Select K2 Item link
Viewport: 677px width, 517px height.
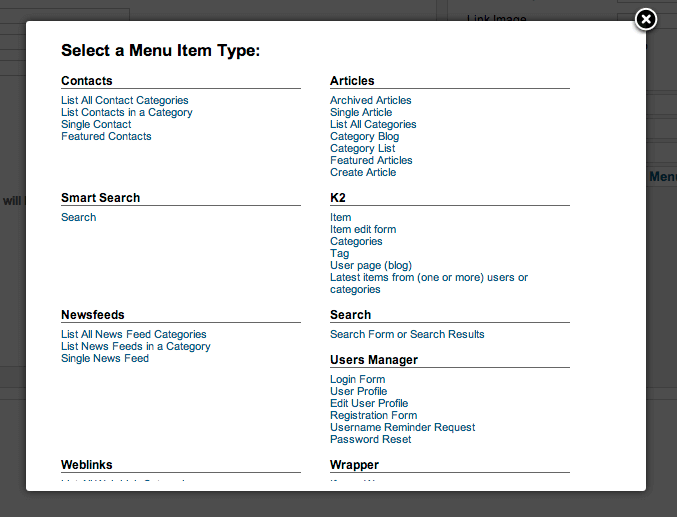tap(341, 217)
